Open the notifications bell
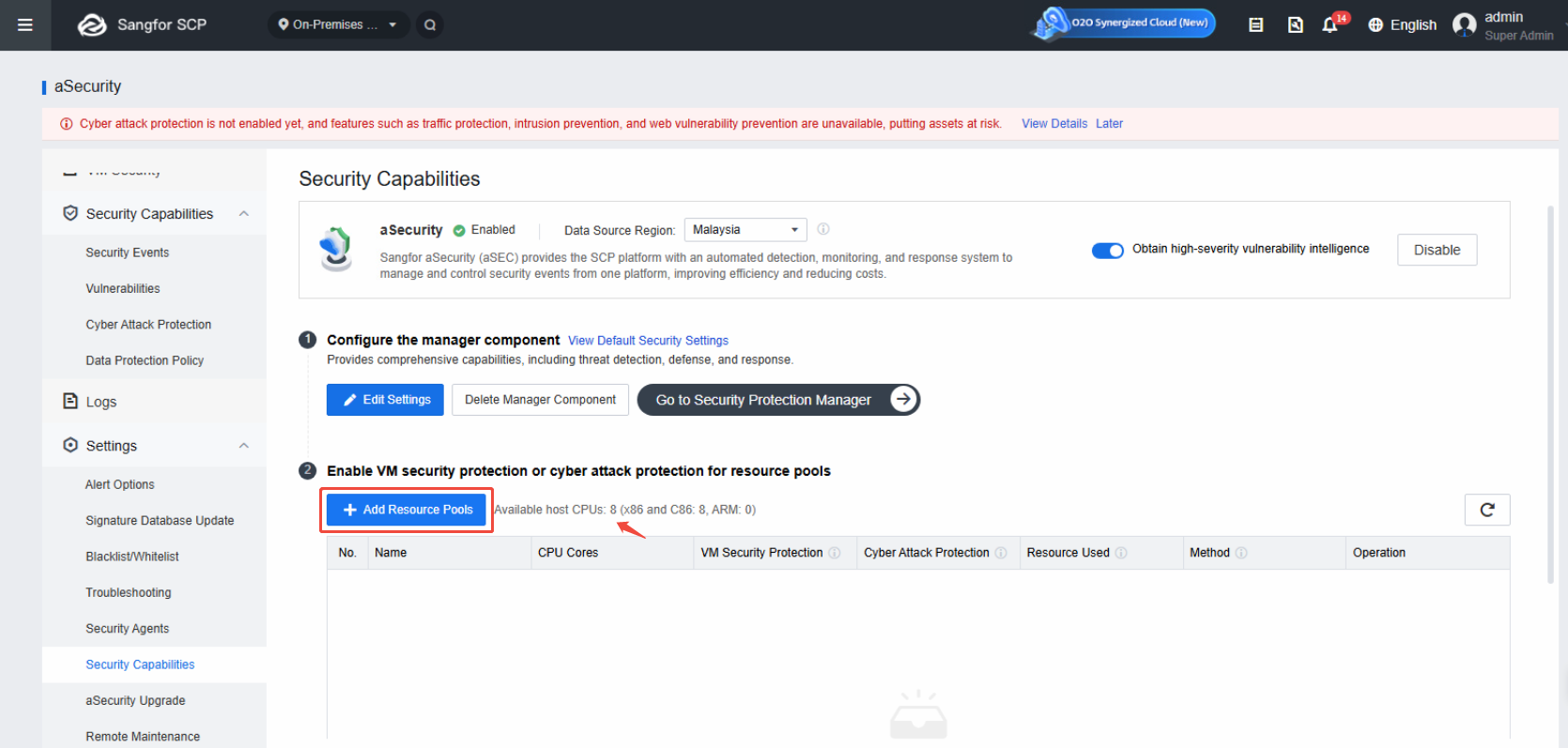This screenshot has width=1568, height=748. (x=1330, y=25)
